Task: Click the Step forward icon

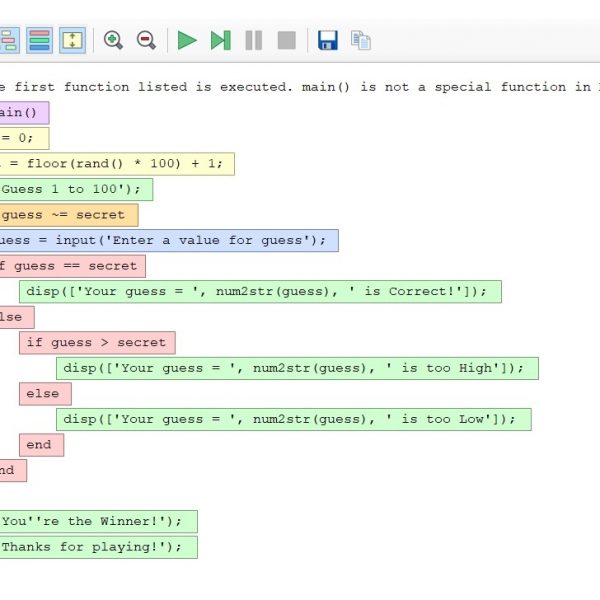Action: [x=220, y=40]
